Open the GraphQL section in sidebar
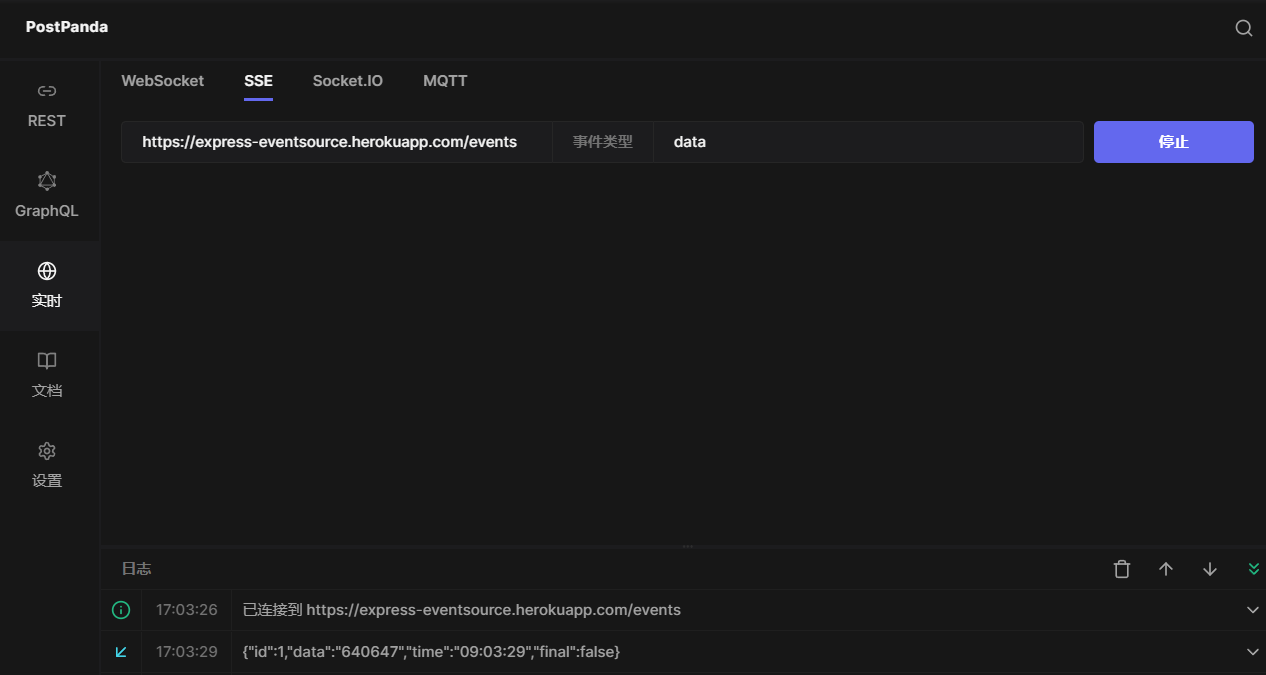Screen dimensions: 1266x675 (47, 196)
